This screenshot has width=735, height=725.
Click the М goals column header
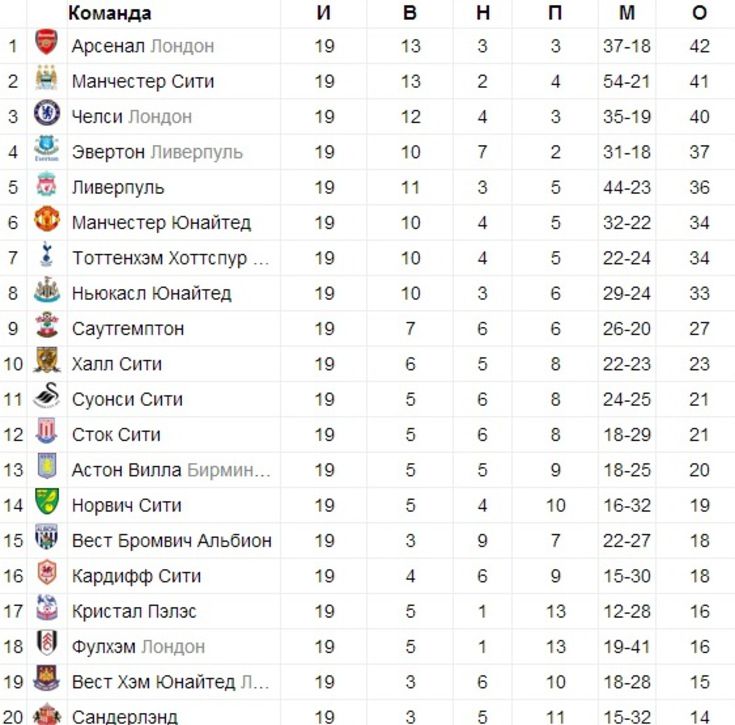click(627, 13)
